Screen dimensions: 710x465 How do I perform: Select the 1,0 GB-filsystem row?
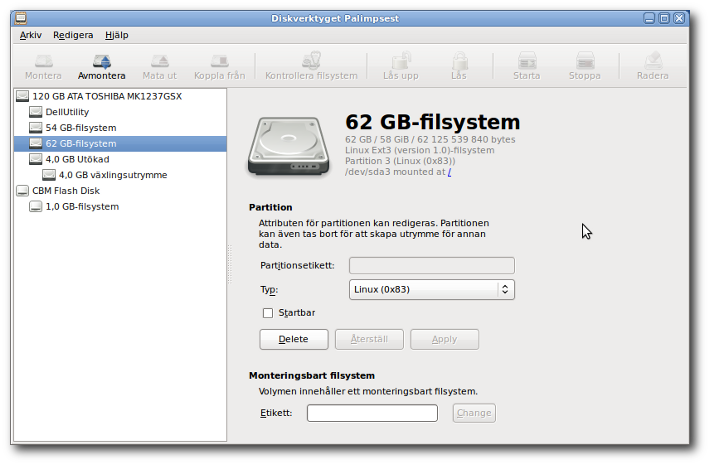coord(120,206)
